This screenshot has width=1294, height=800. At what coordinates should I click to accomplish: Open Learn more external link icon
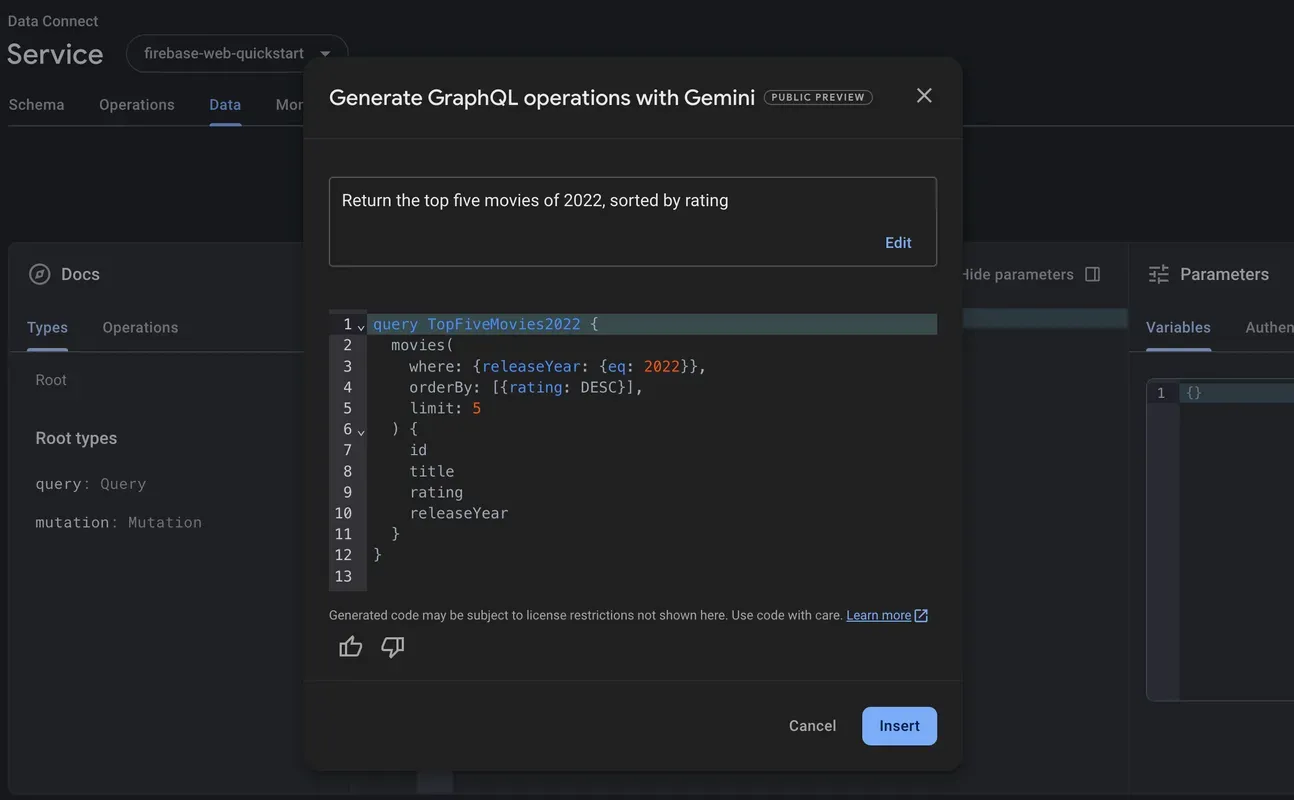921,615
